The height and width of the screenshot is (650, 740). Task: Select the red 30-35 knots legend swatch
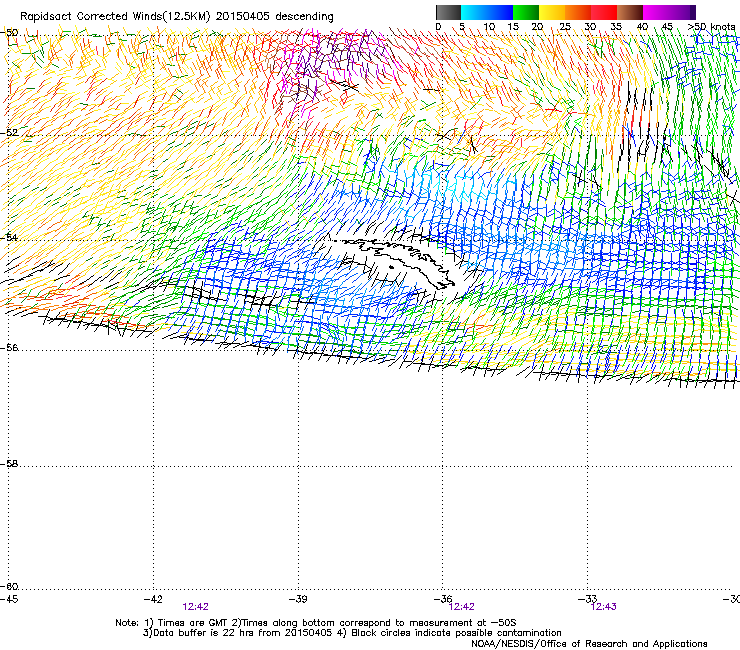coord(604,12)
